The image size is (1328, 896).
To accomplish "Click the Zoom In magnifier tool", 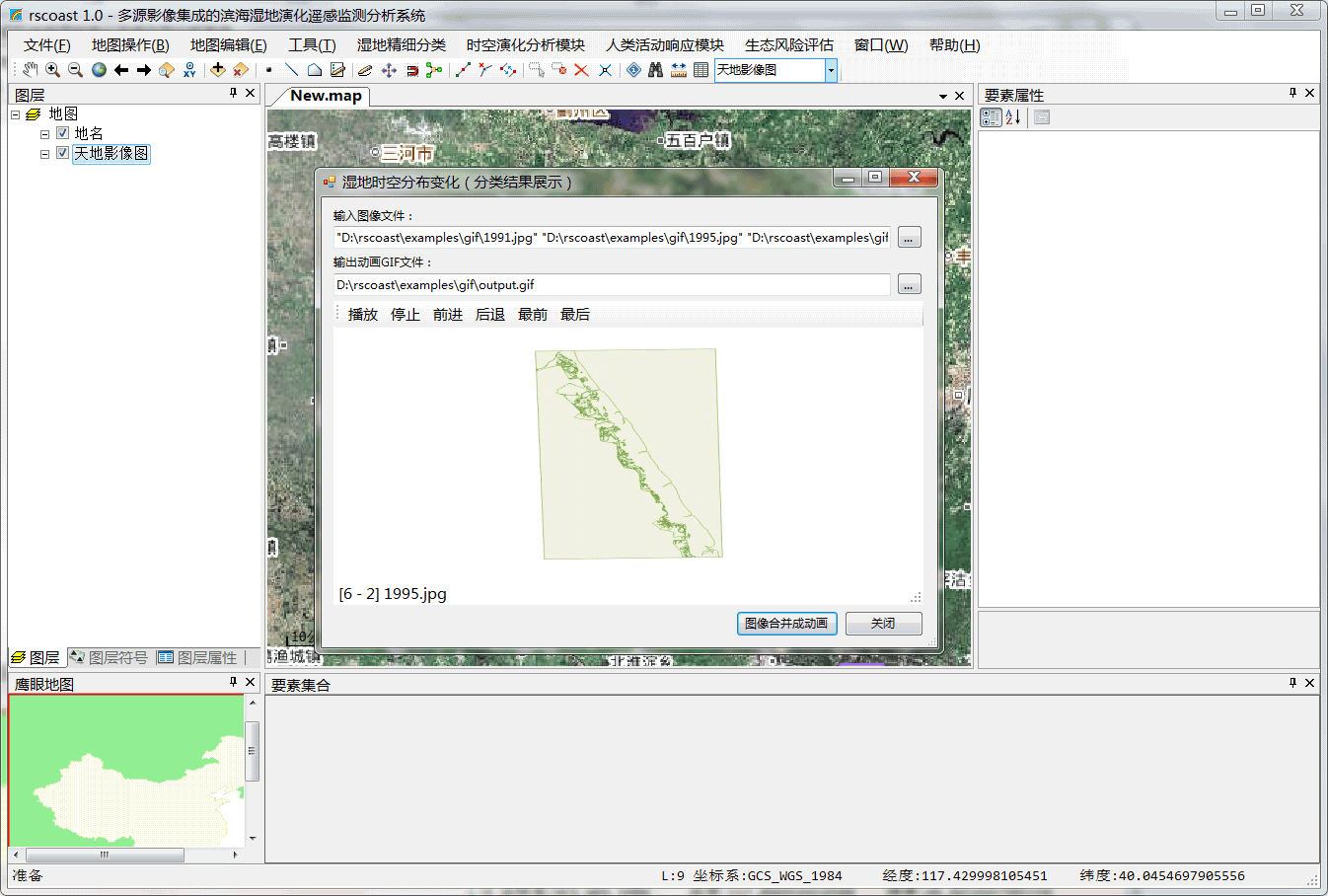I will click(52, 70).
